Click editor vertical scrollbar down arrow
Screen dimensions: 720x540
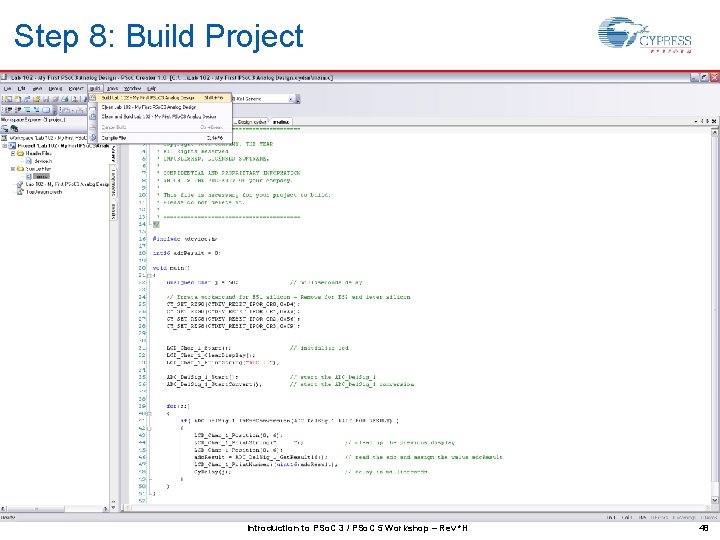714,500
